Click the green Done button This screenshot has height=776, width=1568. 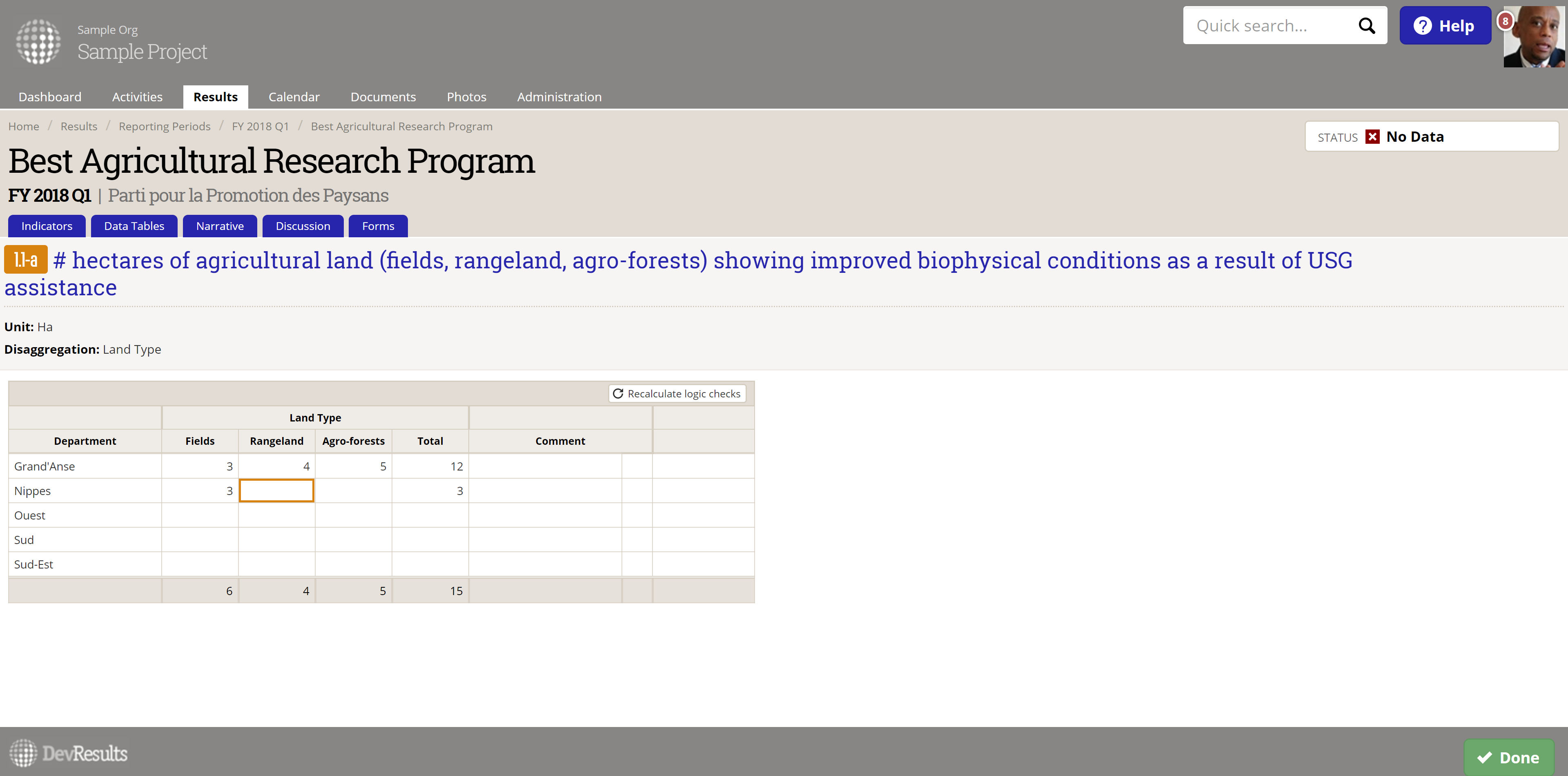[x=1508, y=757]
